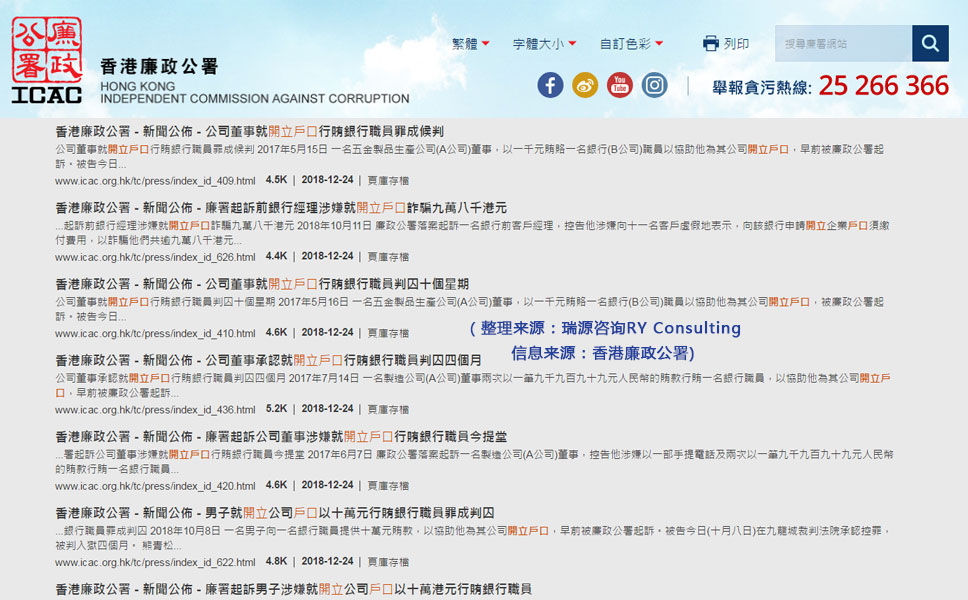Click date 2018-12-24 of index_id_409 result

pos(327,180)
